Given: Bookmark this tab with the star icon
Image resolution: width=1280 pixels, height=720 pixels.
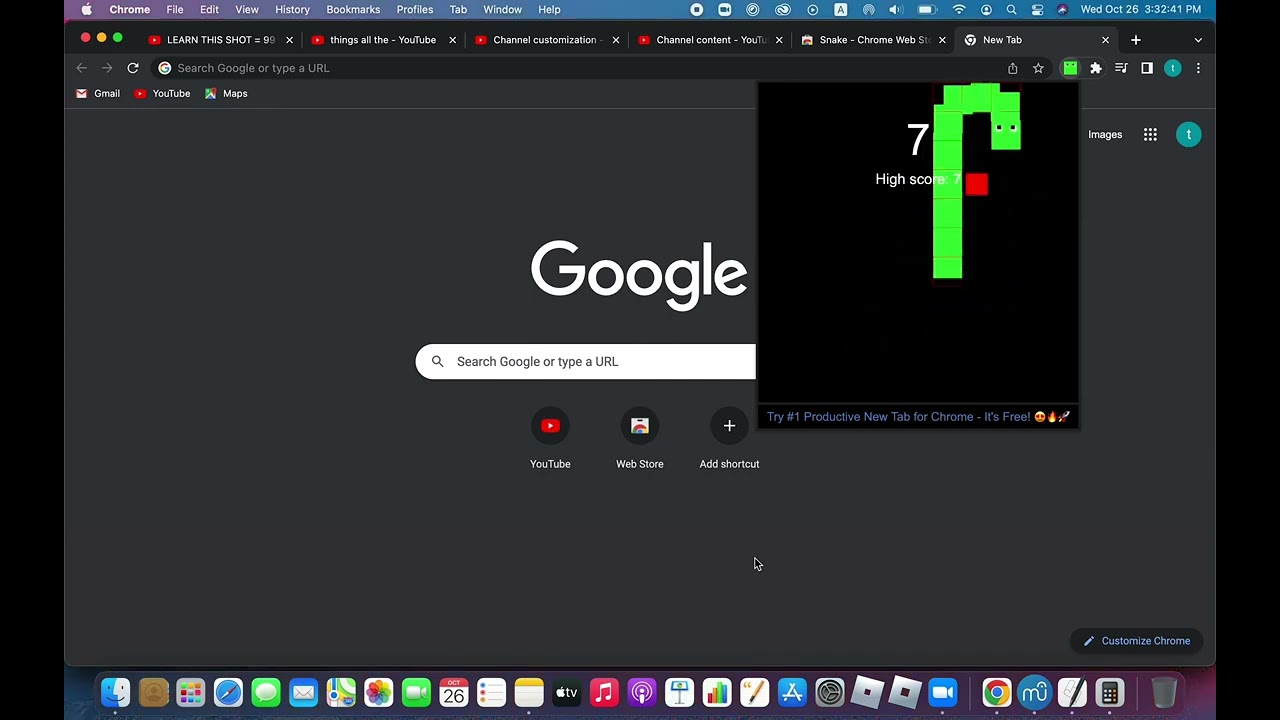Looking at the screenshot, I should (x=1038, y=68).
